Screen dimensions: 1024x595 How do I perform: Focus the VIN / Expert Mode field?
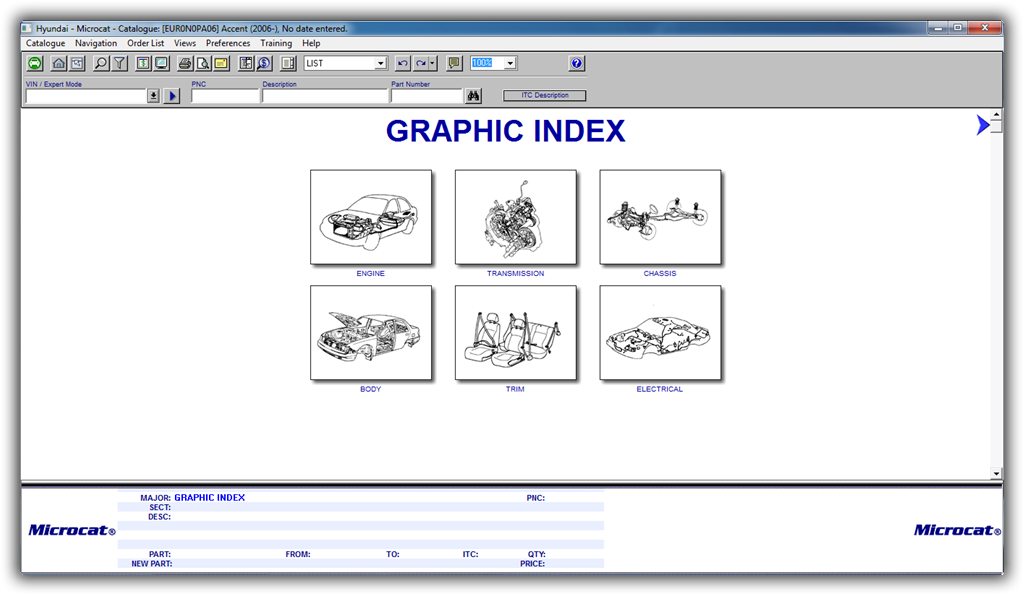(86, 96)
